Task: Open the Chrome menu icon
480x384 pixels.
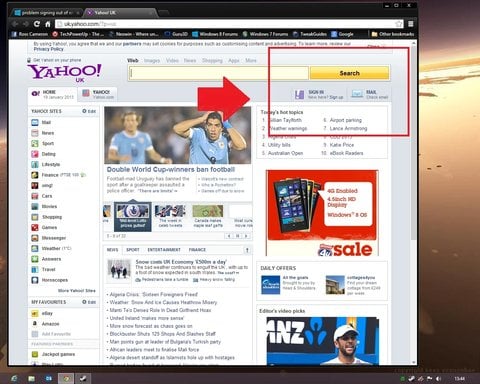Action: (411, 24)
